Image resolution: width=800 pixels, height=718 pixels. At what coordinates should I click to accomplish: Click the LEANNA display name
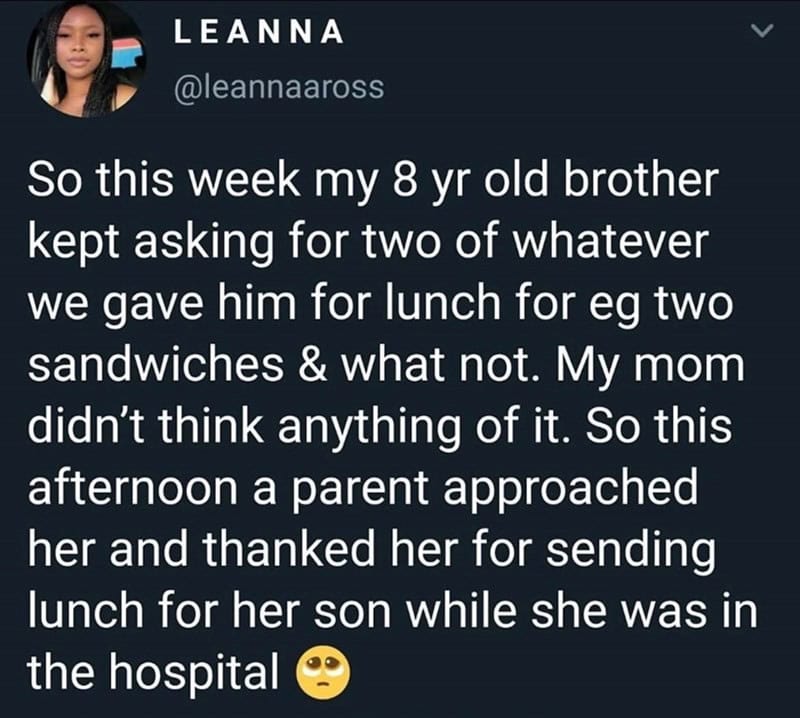259,32
